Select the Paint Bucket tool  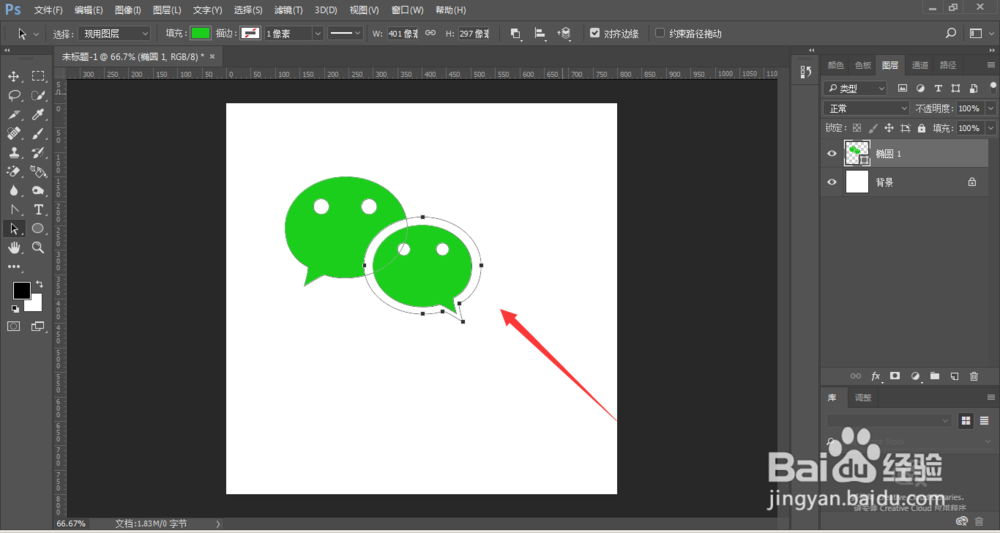pyautogui.click(x=38, y=172)
